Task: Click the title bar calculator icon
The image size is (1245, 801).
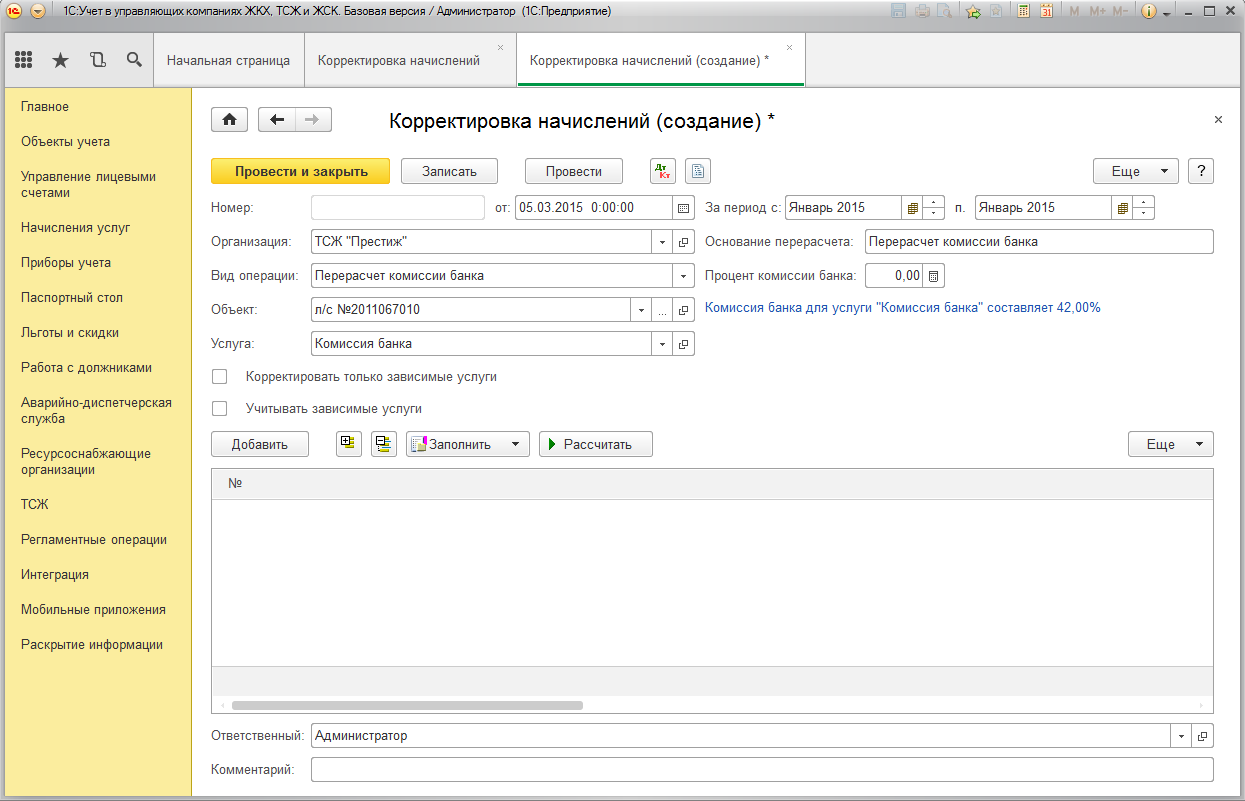Action: pyautogui.click(x=1024, y=11)
